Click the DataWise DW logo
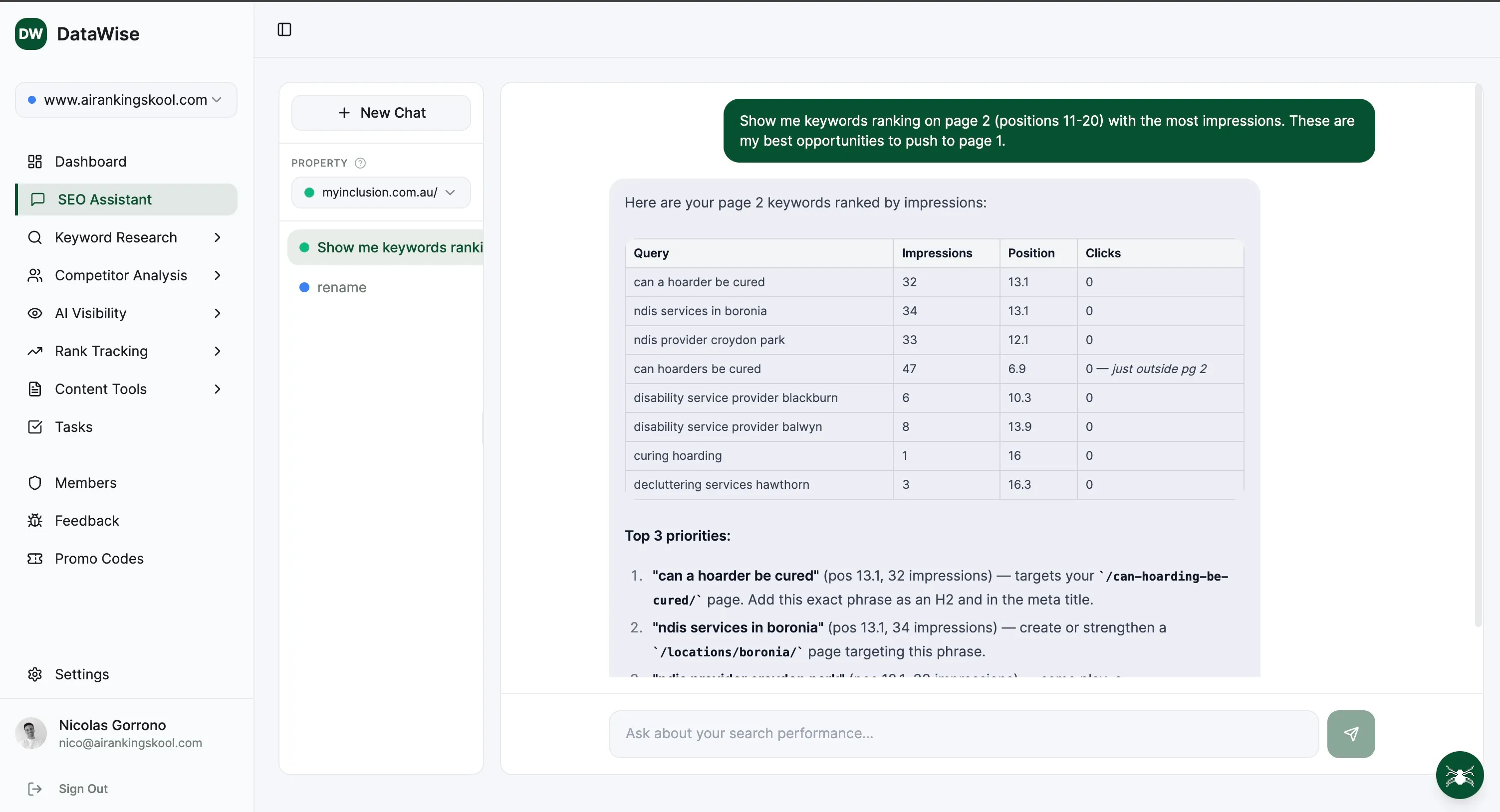Image resolution: width=1500 pixels, height=812 pixels. [30, 33]
